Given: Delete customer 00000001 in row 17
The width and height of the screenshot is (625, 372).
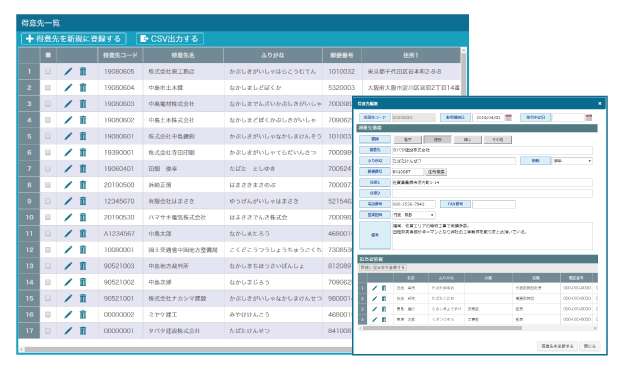Looking at the screenshot, I should coord(83,331).
